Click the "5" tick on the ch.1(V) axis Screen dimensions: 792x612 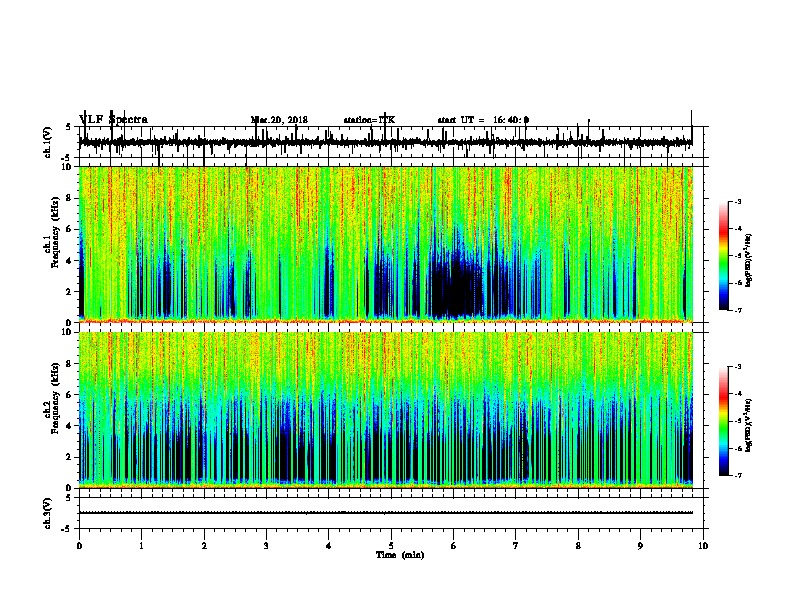tap(68, 127)
